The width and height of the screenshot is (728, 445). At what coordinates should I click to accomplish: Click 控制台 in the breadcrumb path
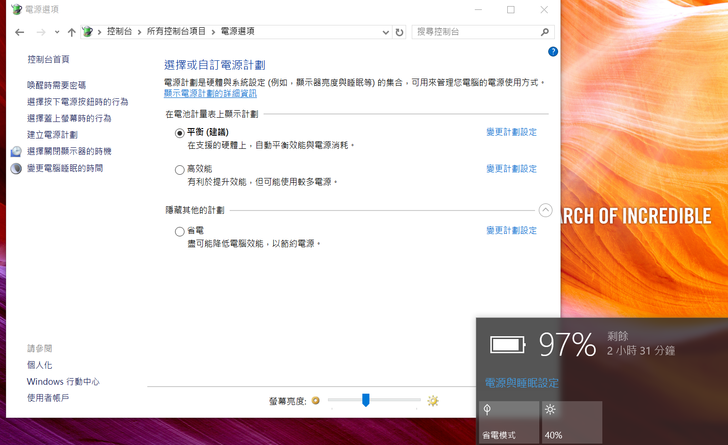coord(118,32)
